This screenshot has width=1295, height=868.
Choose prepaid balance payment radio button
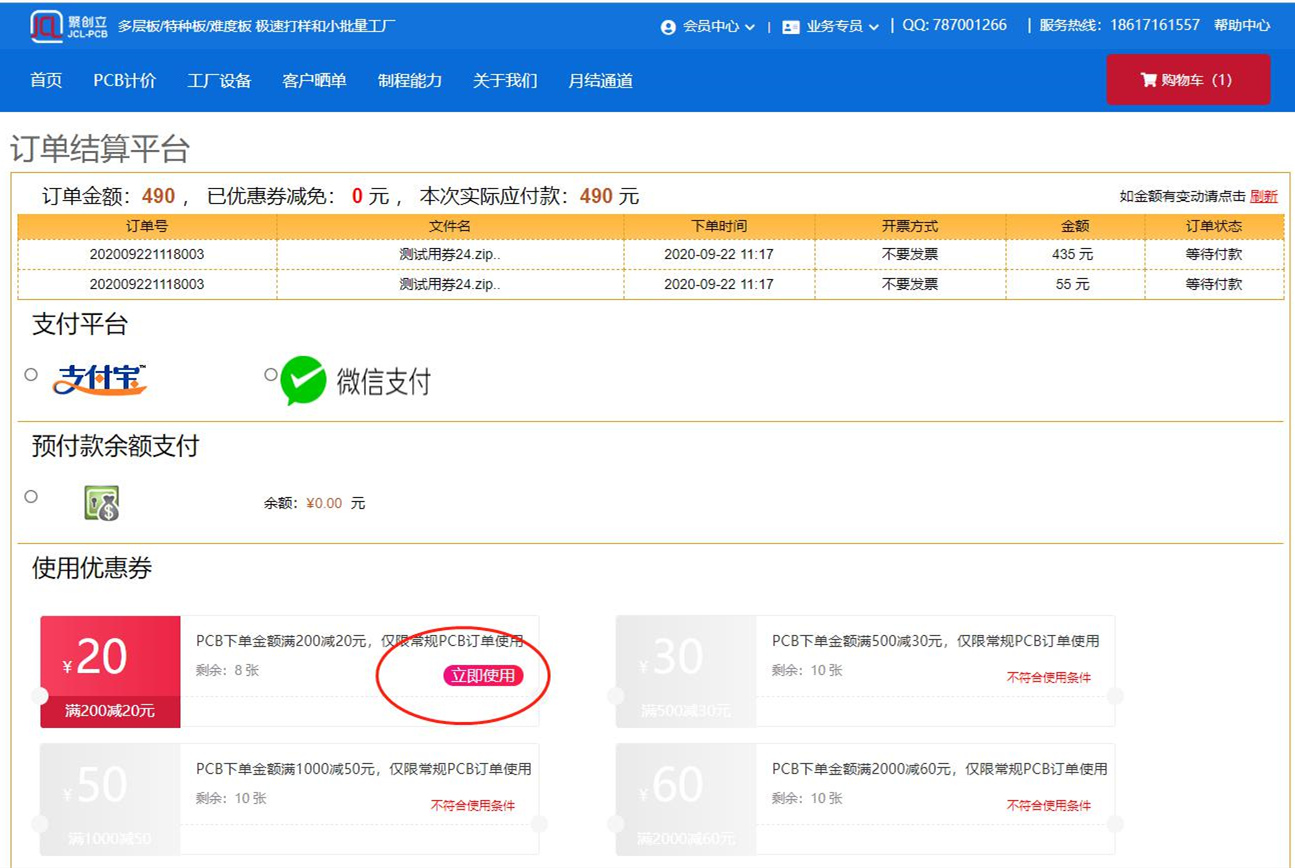point(31,496)
